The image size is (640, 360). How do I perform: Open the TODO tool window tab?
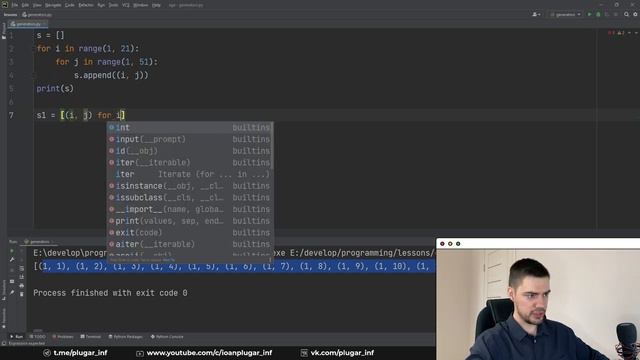[x=38, y=337]
